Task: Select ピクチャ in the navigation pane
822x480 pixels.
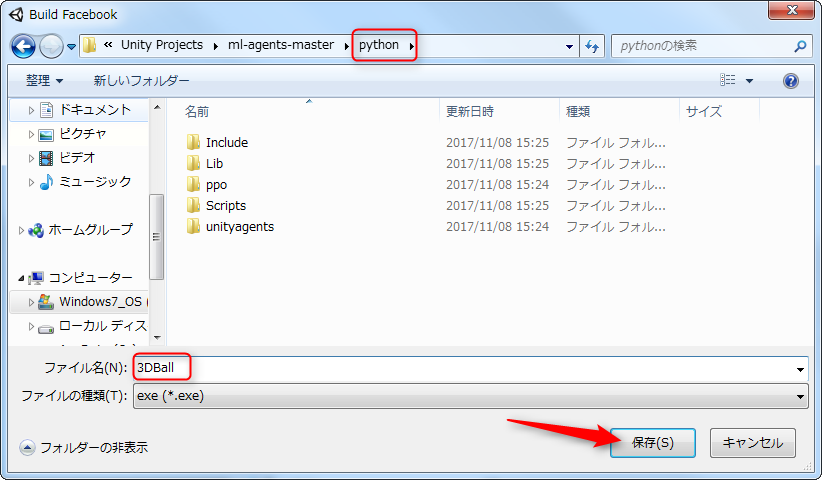Action: (x=83, y=134)
